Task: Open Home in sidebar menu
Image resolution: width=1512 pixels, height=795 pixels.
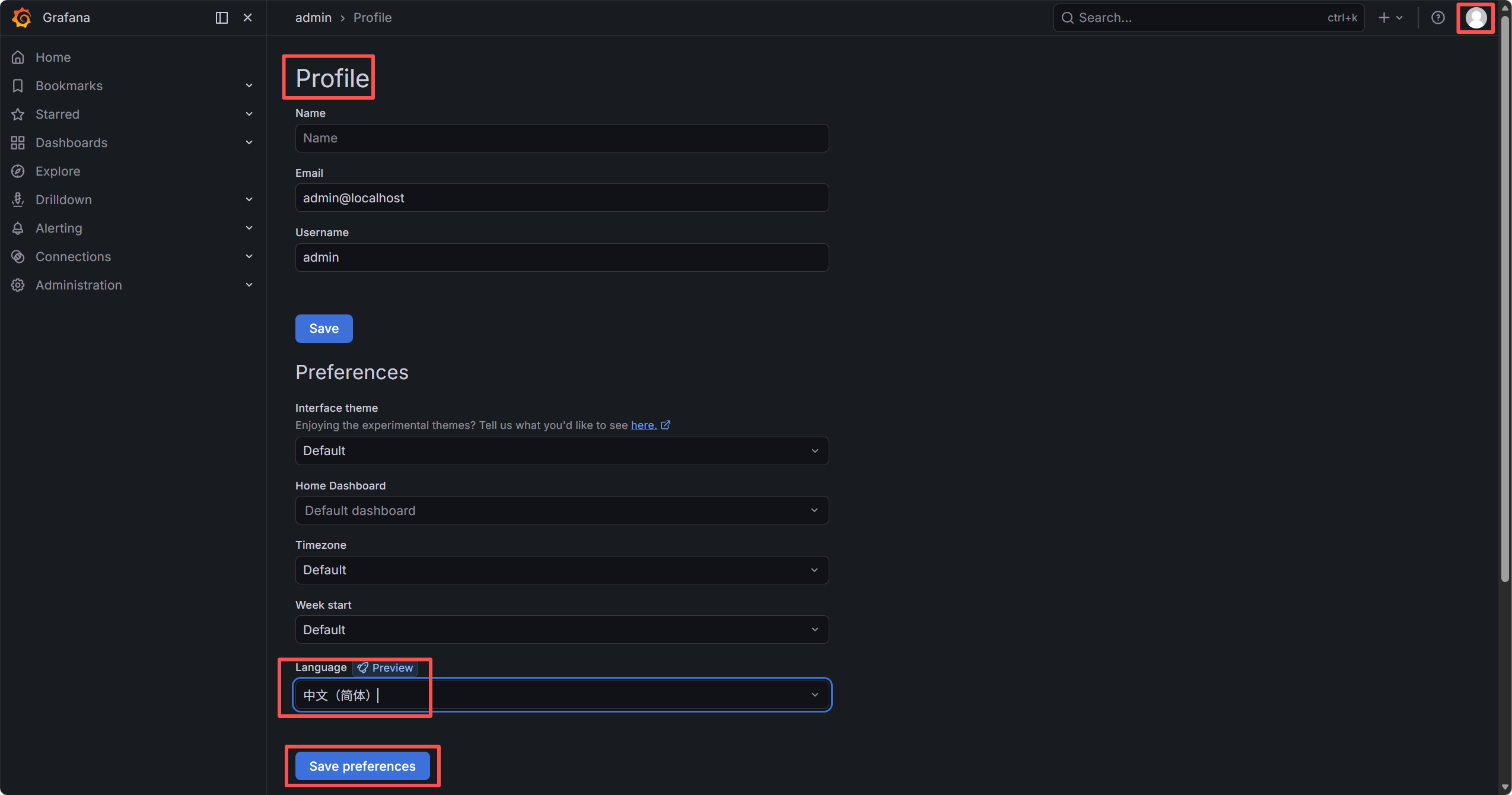Action: click(53, 58)
